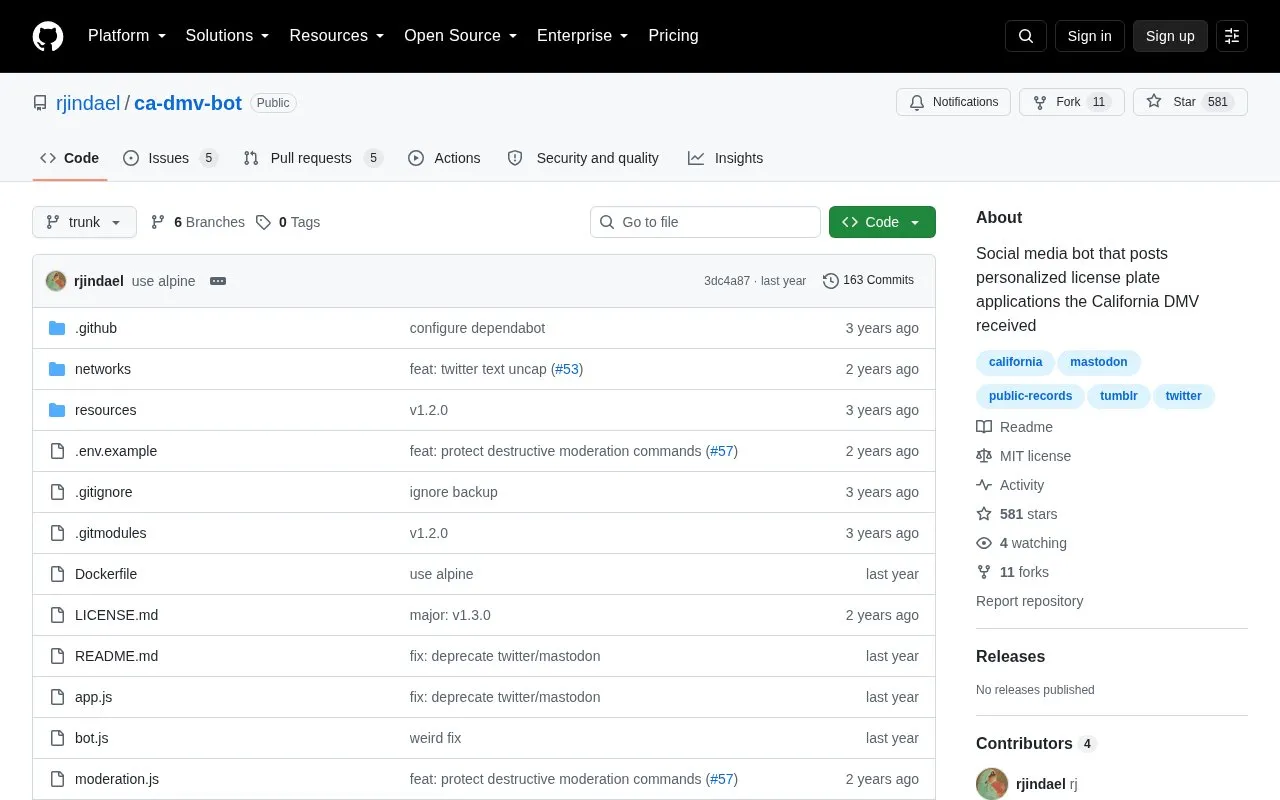Click the branches icon beside 6 Branches
The image size is (1280, 800).
coord(158,222)
